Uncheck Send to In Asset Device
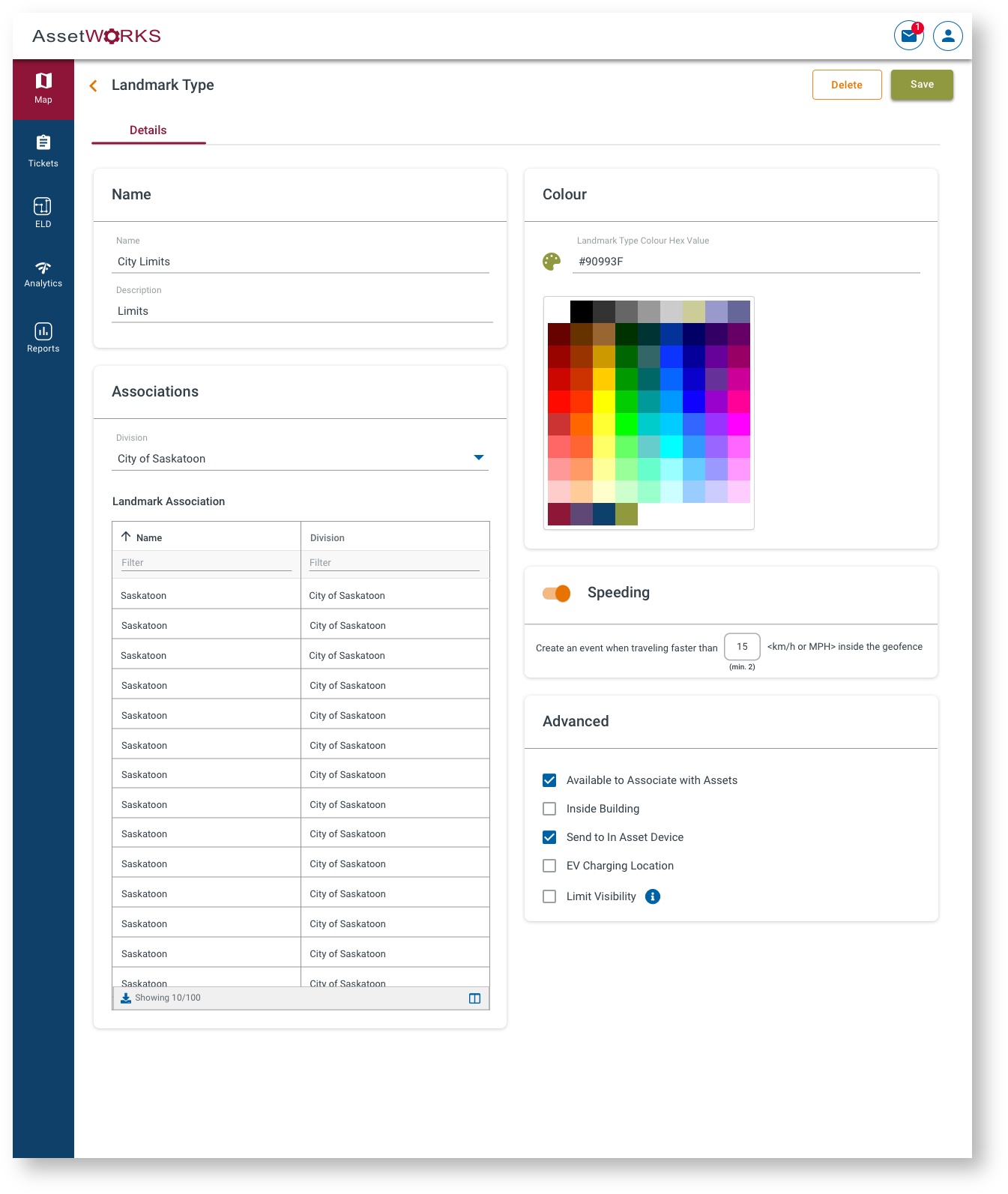The height and width of the screenshot is (1194, 1008). pos(549,837)
